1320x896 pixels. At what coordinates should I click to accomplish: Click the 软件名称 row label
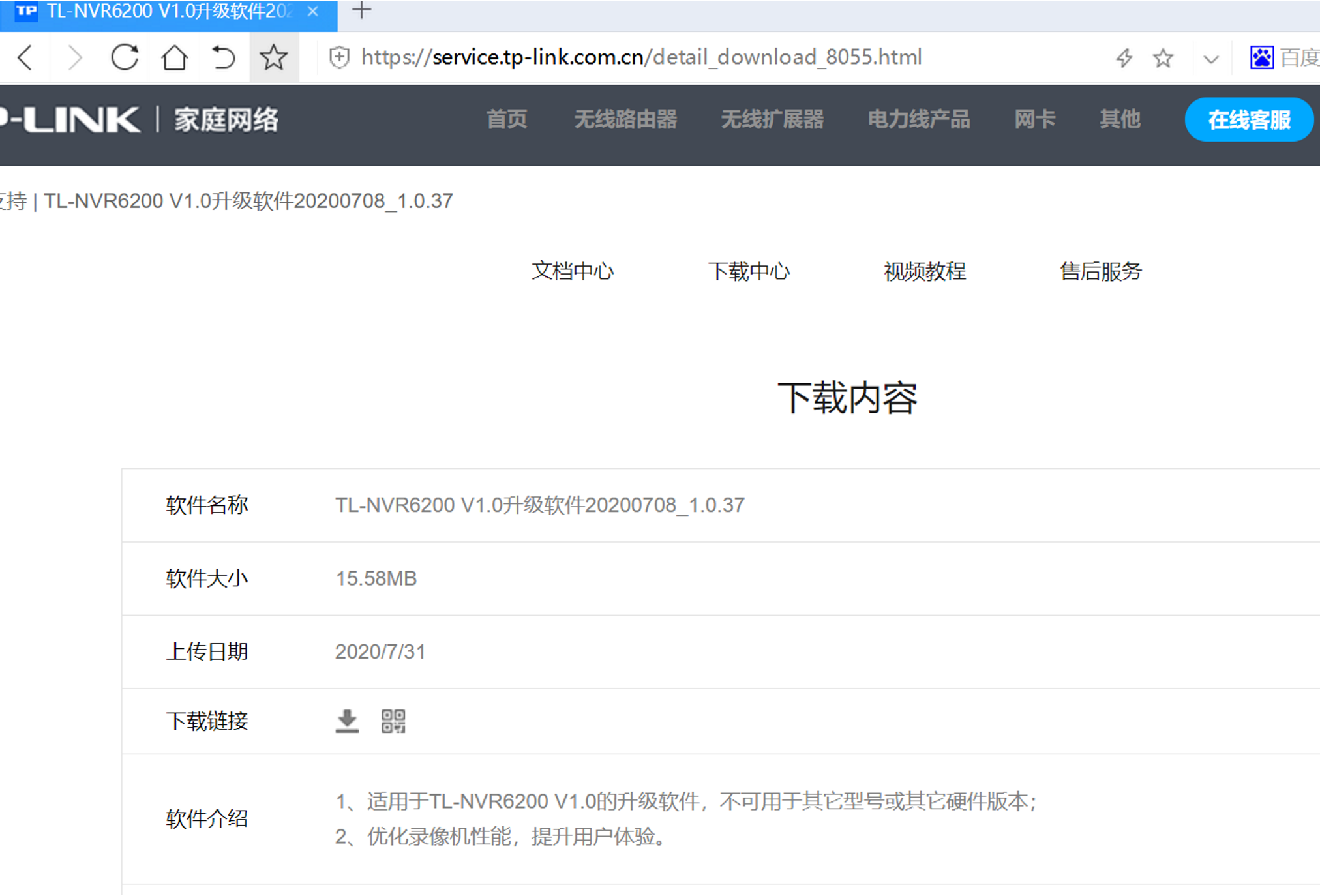[207, 505]
